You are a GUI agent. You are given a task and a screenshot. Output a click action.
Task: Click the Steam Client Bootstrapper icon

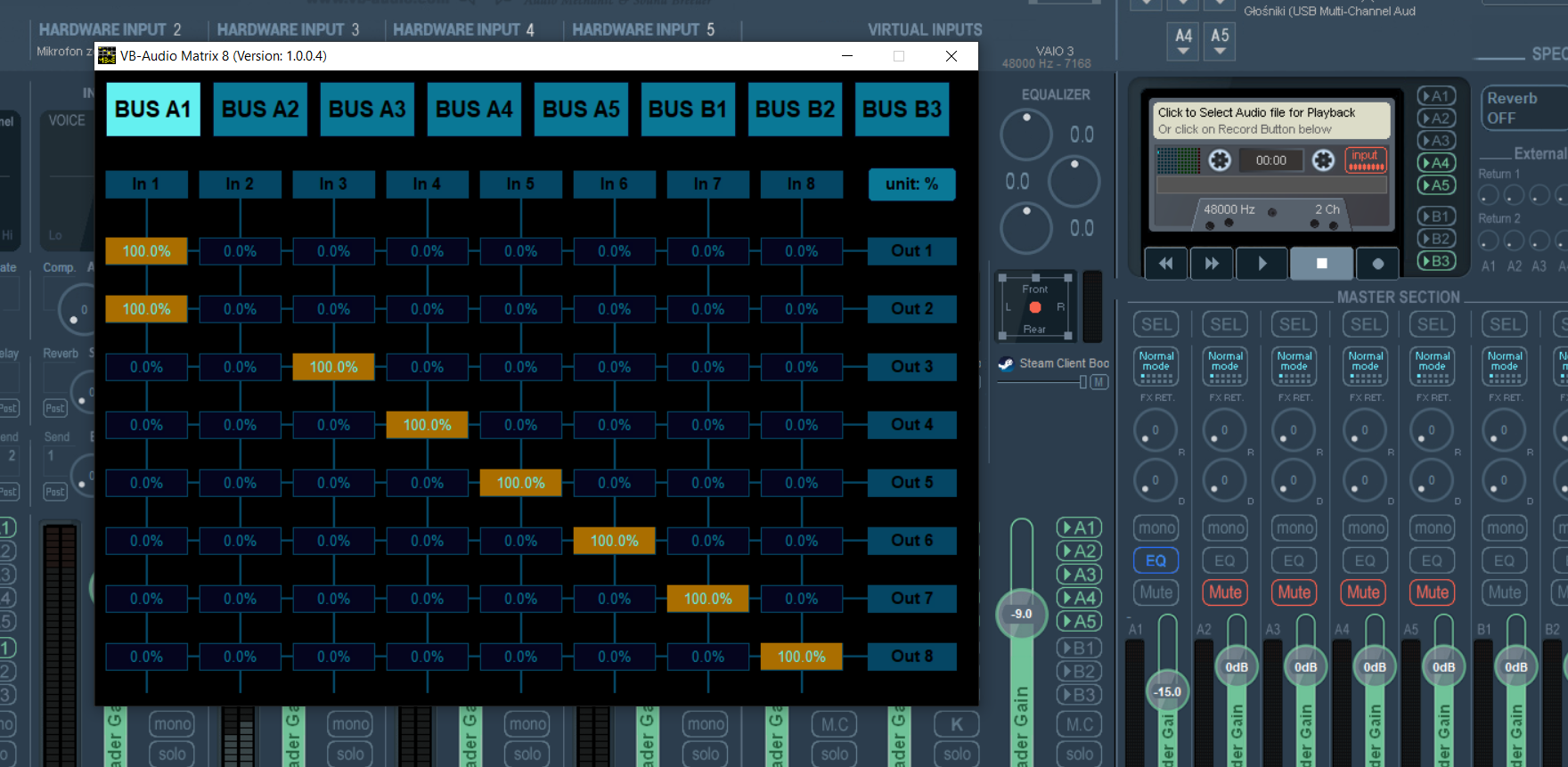[x=1006, y=364]
